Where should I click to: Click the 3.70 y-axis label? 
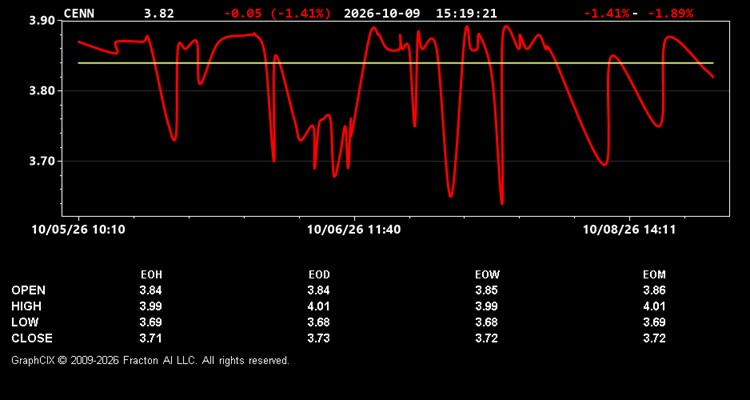click(x=42, y=161)
